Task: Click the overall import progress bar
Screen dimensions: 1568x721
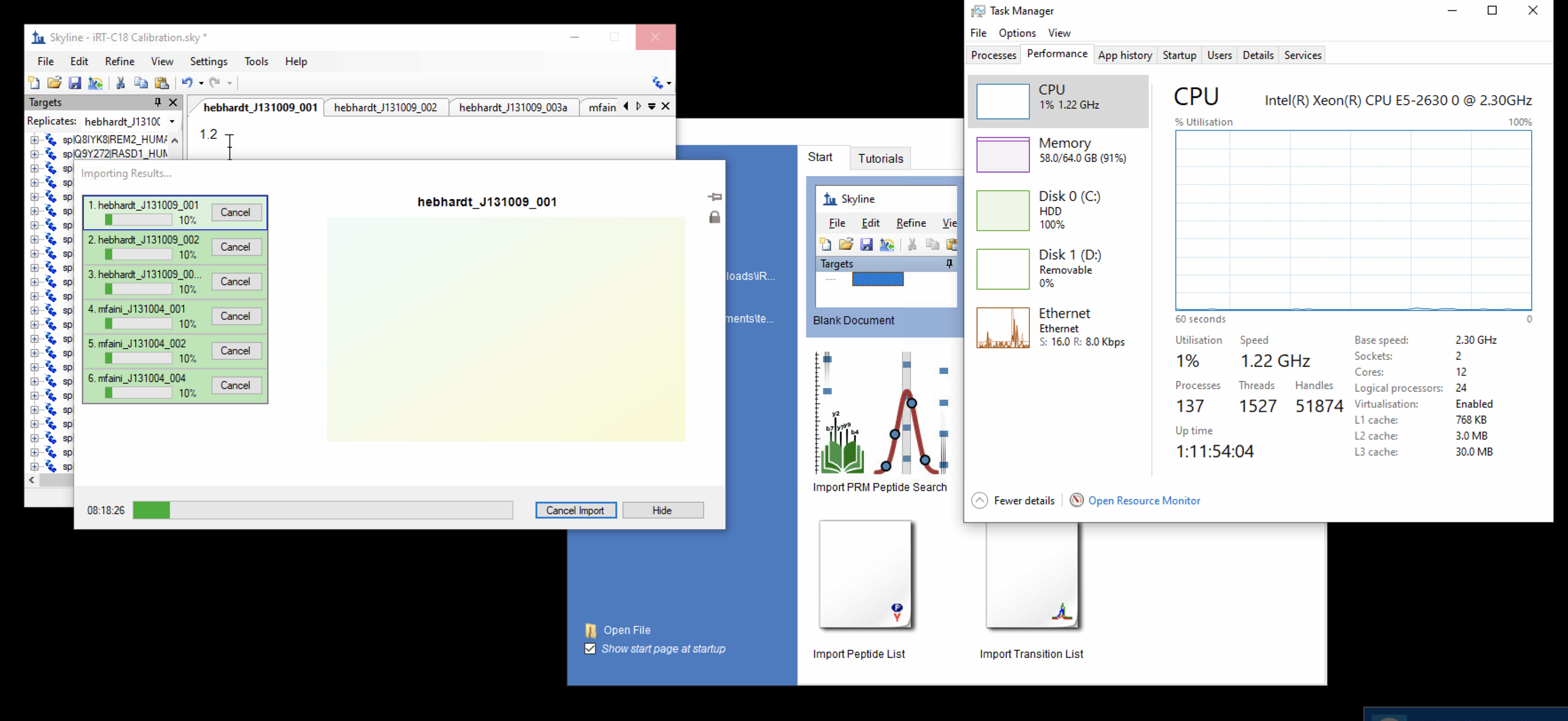Action: tap(323, 510)
